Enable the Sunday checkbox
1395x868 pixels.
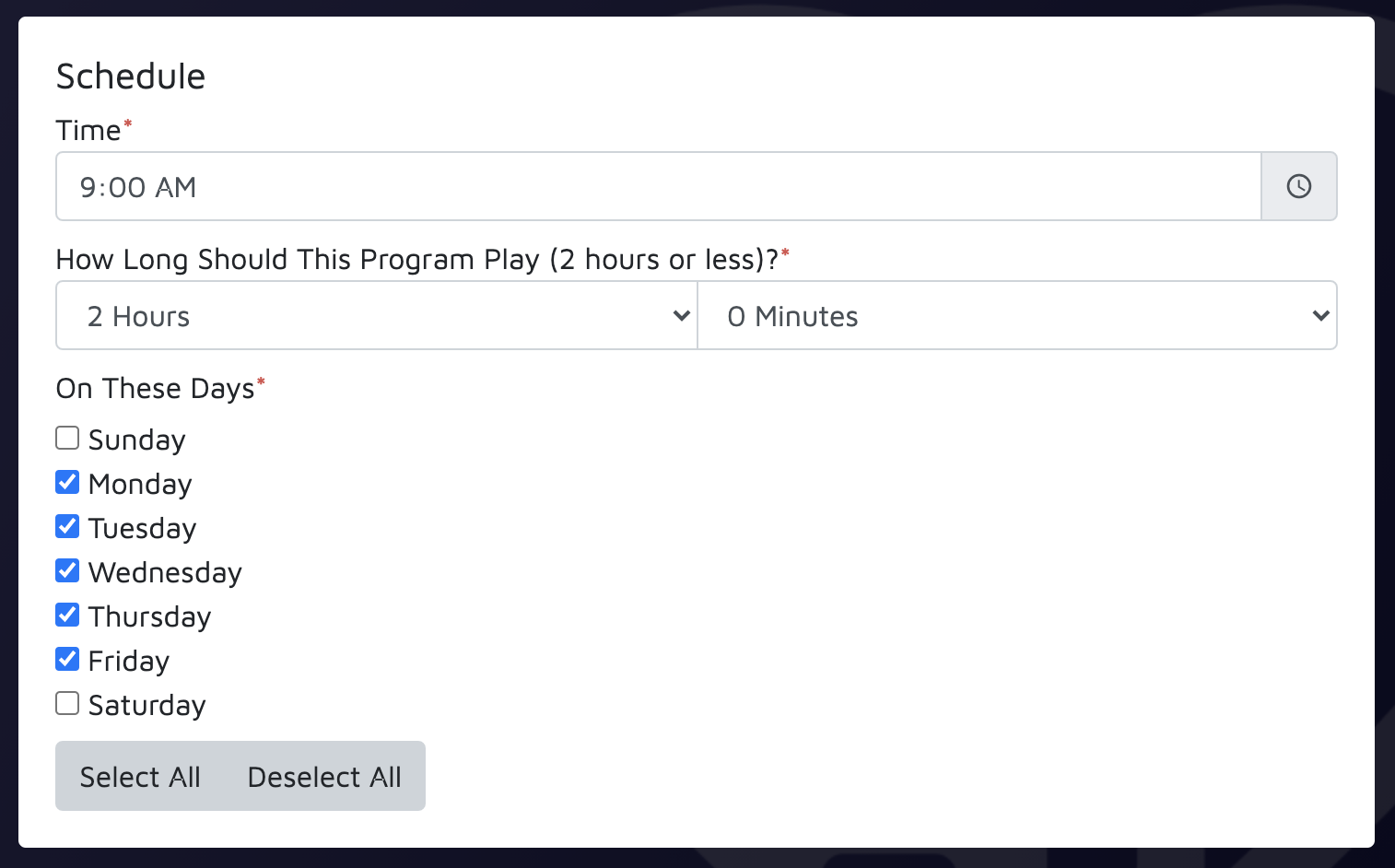(67, 438)
